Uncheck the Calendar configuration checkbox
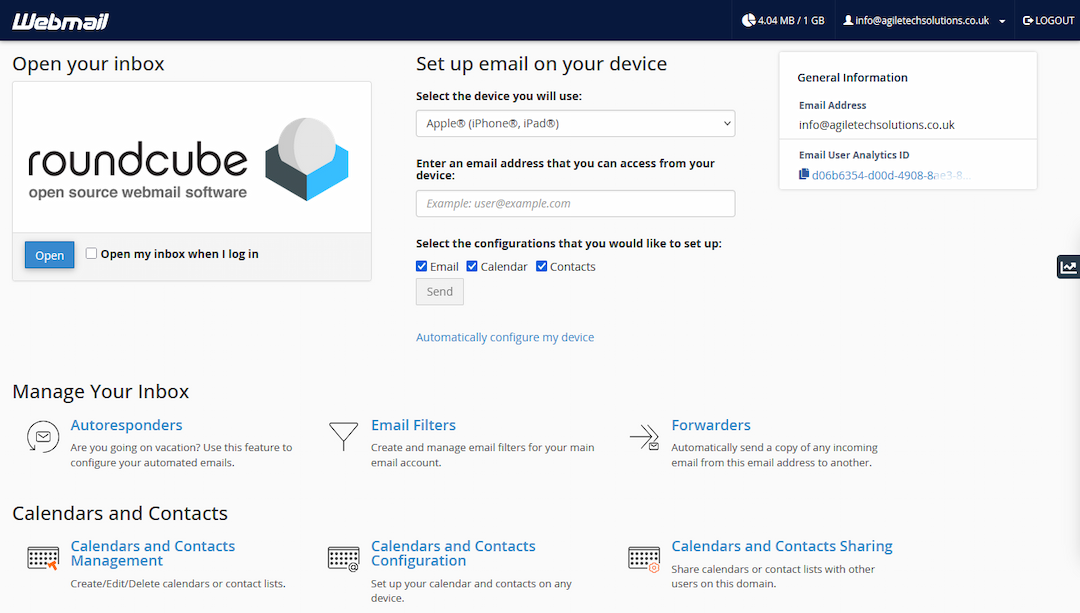 click(x=472, y=266)
